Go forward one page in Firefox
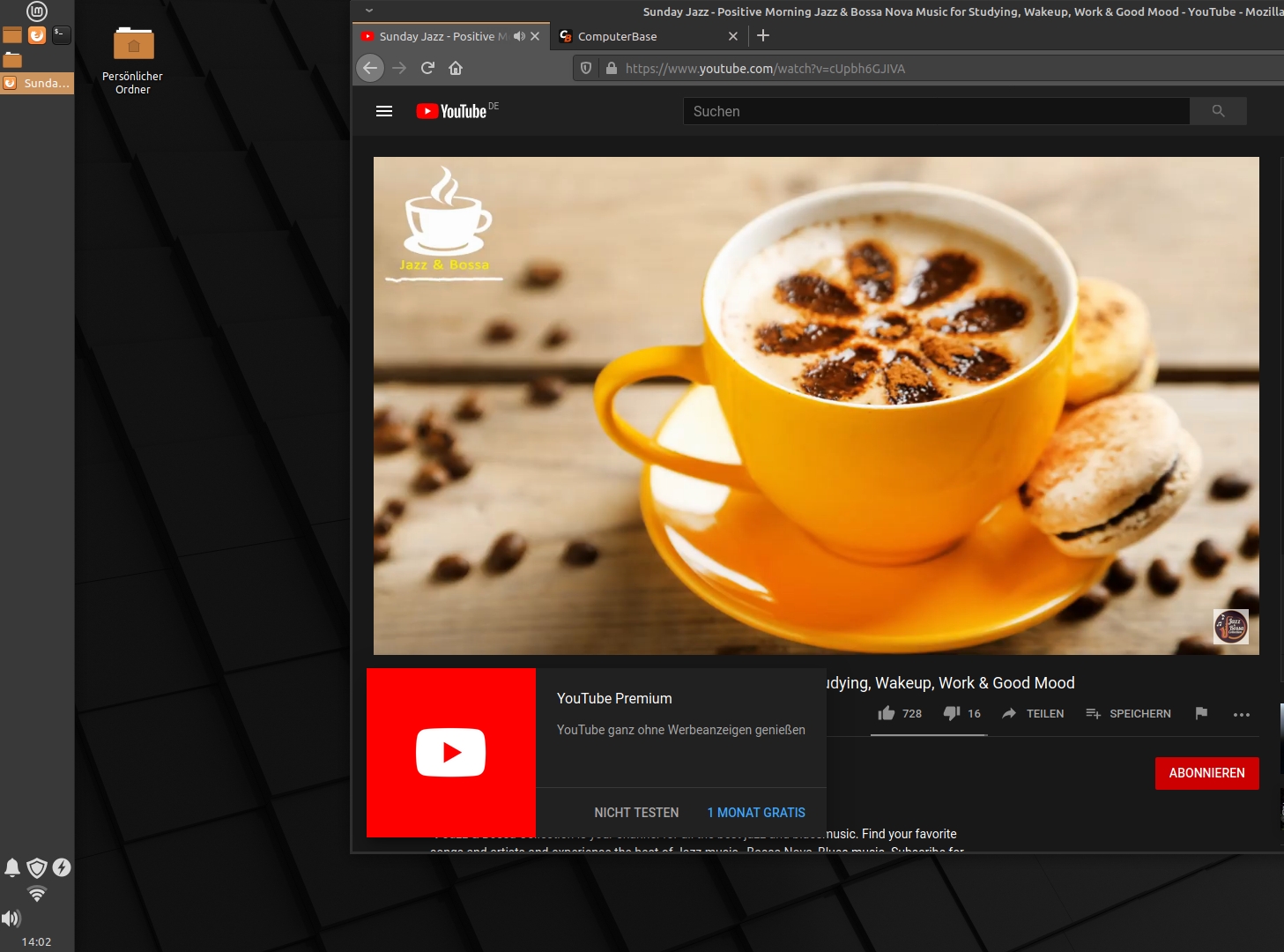Image resolution: width=1284 pixels, height=952 pixels. click(399, 68)
